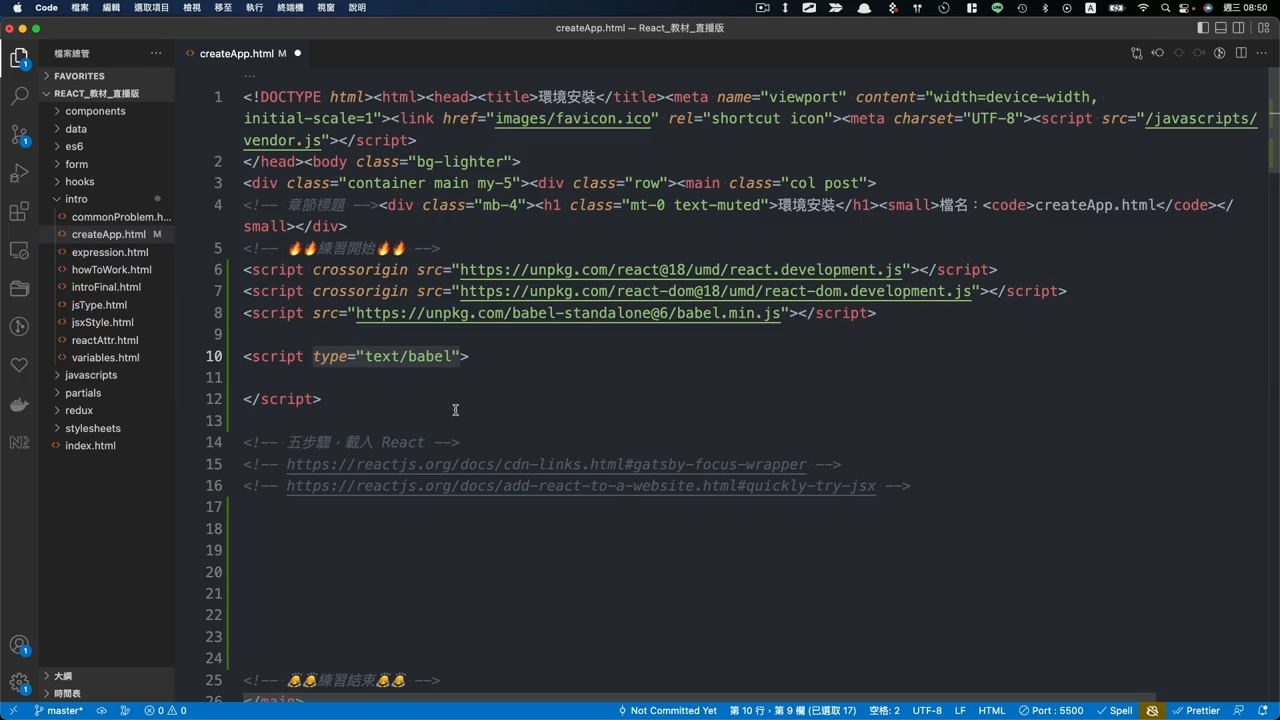This screenshot has height=720, width=1280.
Task: Toggle Secondary Side Bar visibility
Action: [x=1239, y=28]
